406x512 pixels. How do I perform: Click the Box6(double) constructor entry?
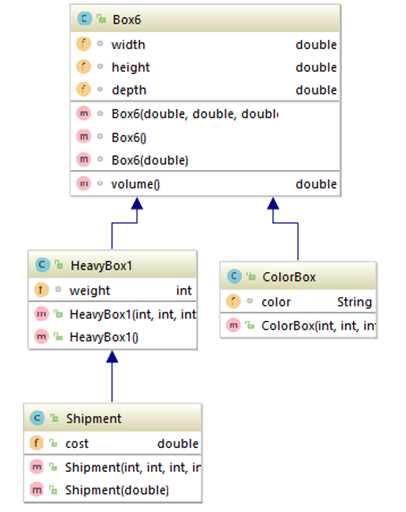coord(205,160)
